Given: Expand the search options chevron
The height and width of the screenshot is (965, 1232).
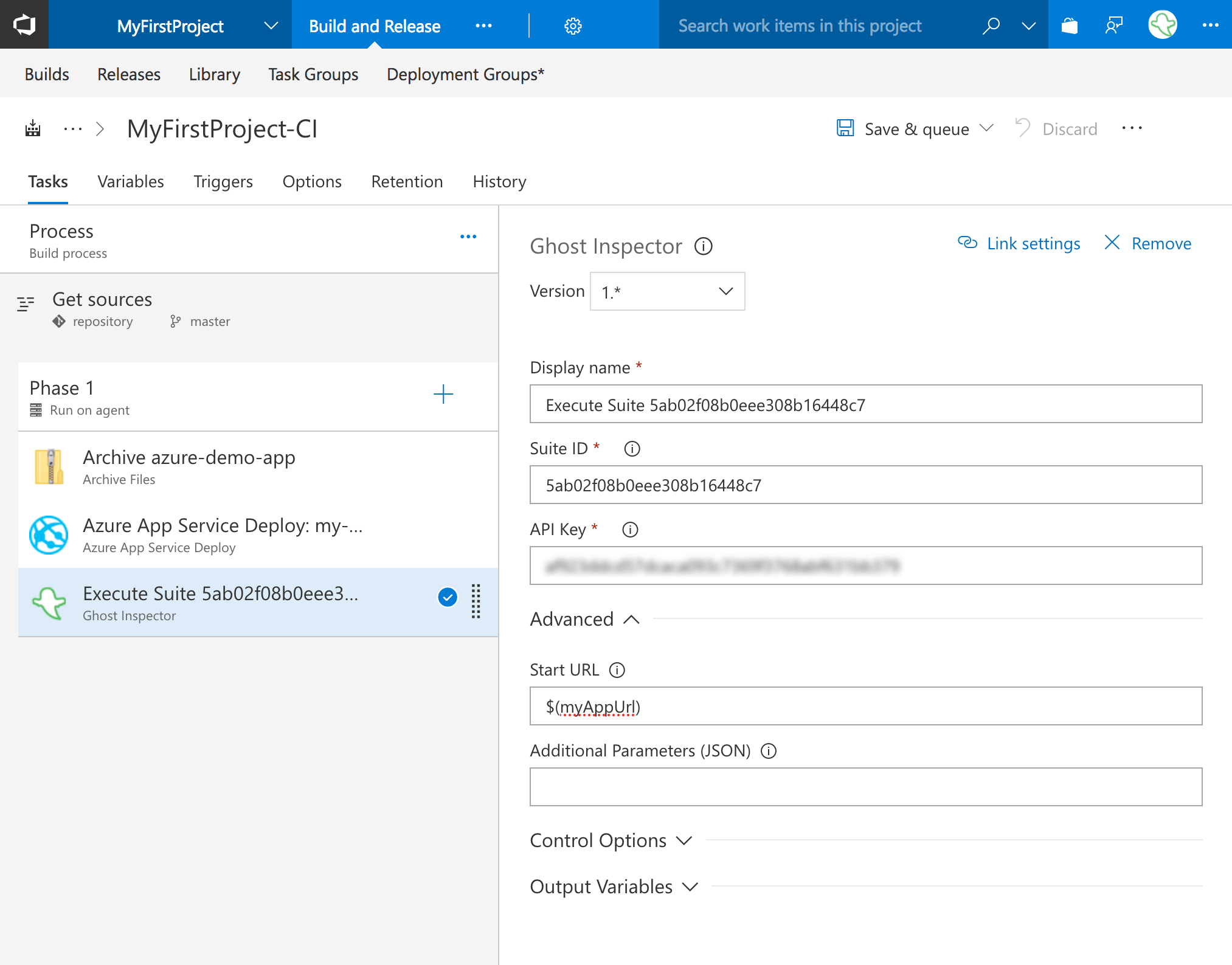Looking at the screenshot, I should [1028, 26].
